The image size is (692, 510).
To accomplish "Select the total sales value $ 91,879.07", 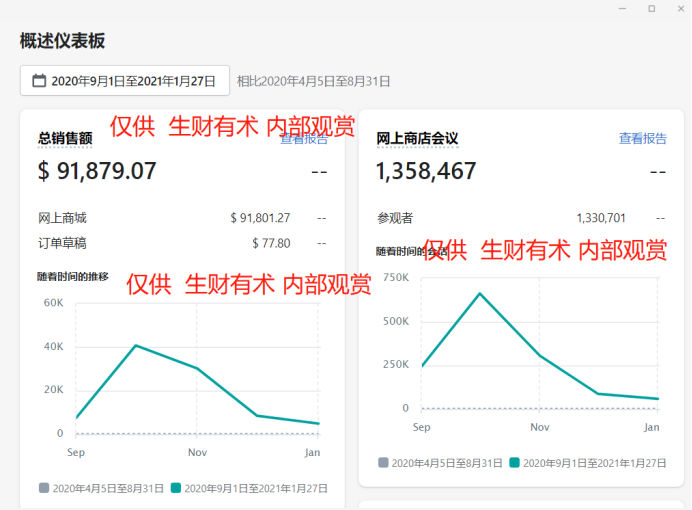I will [x=97, y=171].
